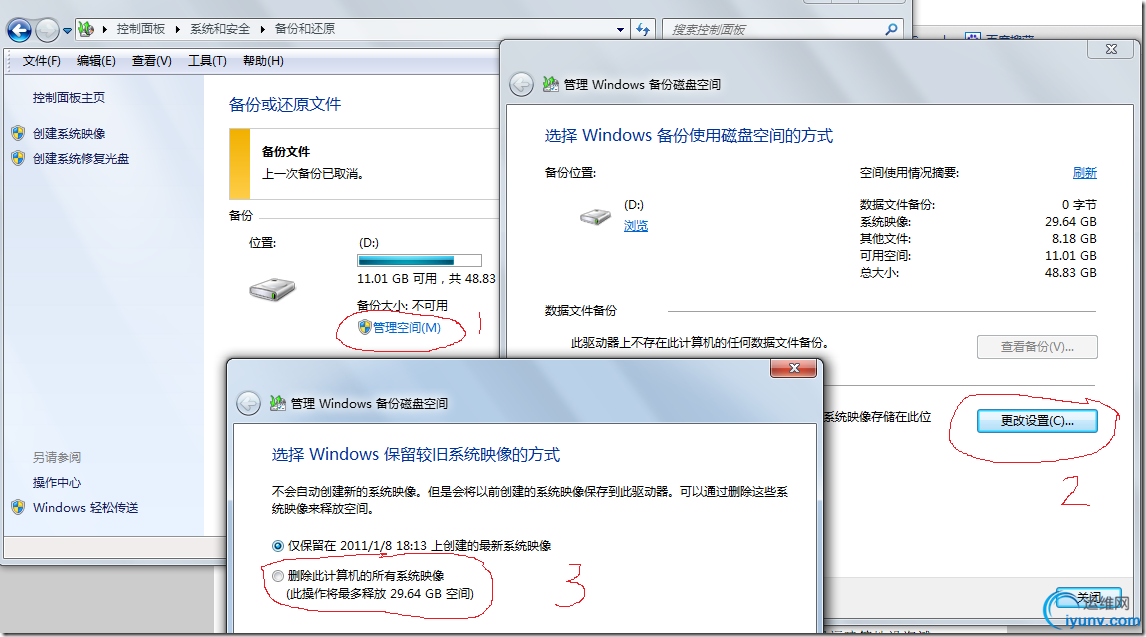Screen dimensions: 1146x637
Task: Open the address bar history dropdown
Action: click(619, 30)
